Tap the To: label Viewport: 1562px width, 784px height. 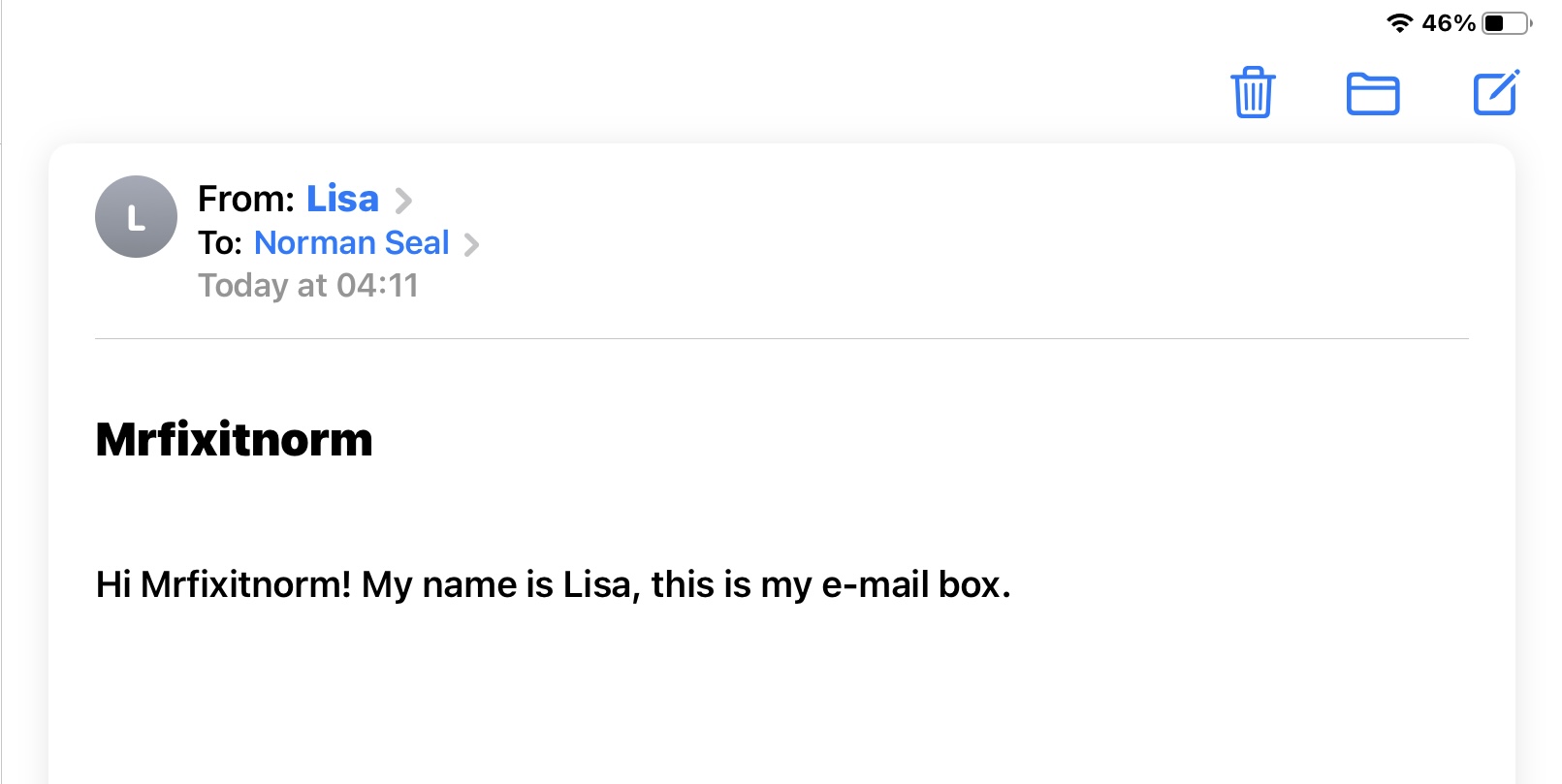[220, 242]
